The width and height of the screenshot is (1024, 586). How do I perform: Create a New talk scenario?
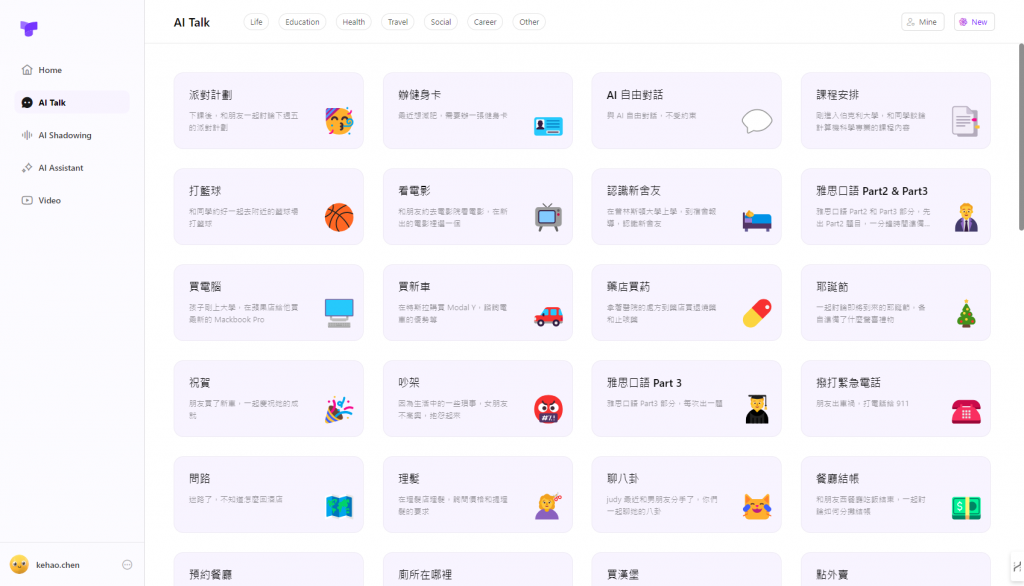click(x=974, y=22)
